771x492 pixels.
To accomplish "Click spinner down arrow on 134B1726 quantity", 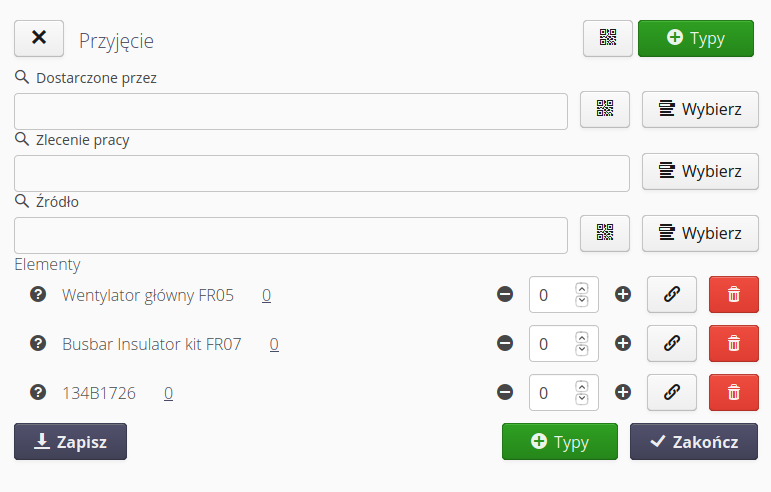I will pyautogui.click(x=582, y=399).
